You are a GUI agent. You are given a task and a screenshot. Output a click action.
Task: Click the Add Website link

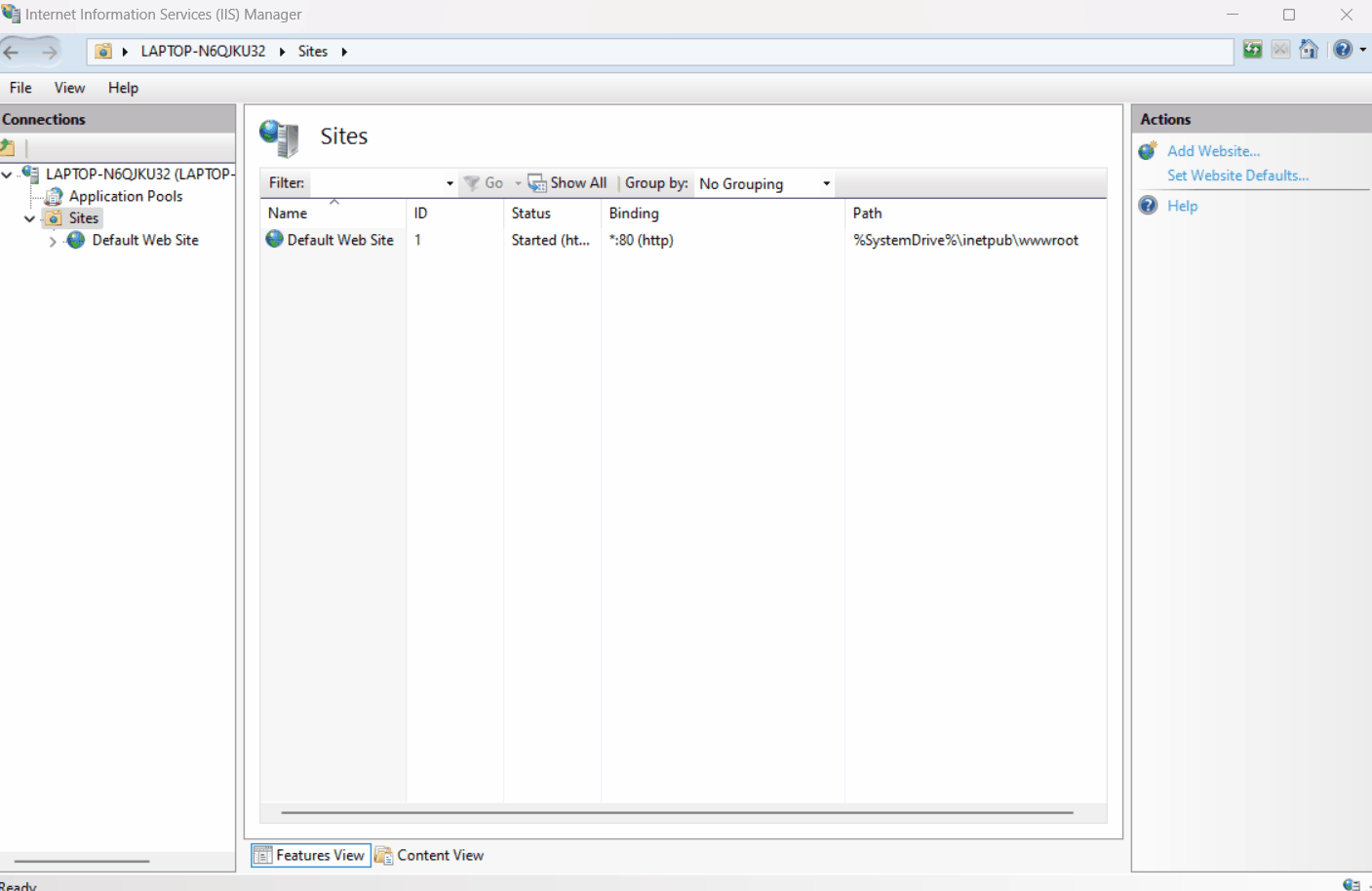pos(1213,151)
